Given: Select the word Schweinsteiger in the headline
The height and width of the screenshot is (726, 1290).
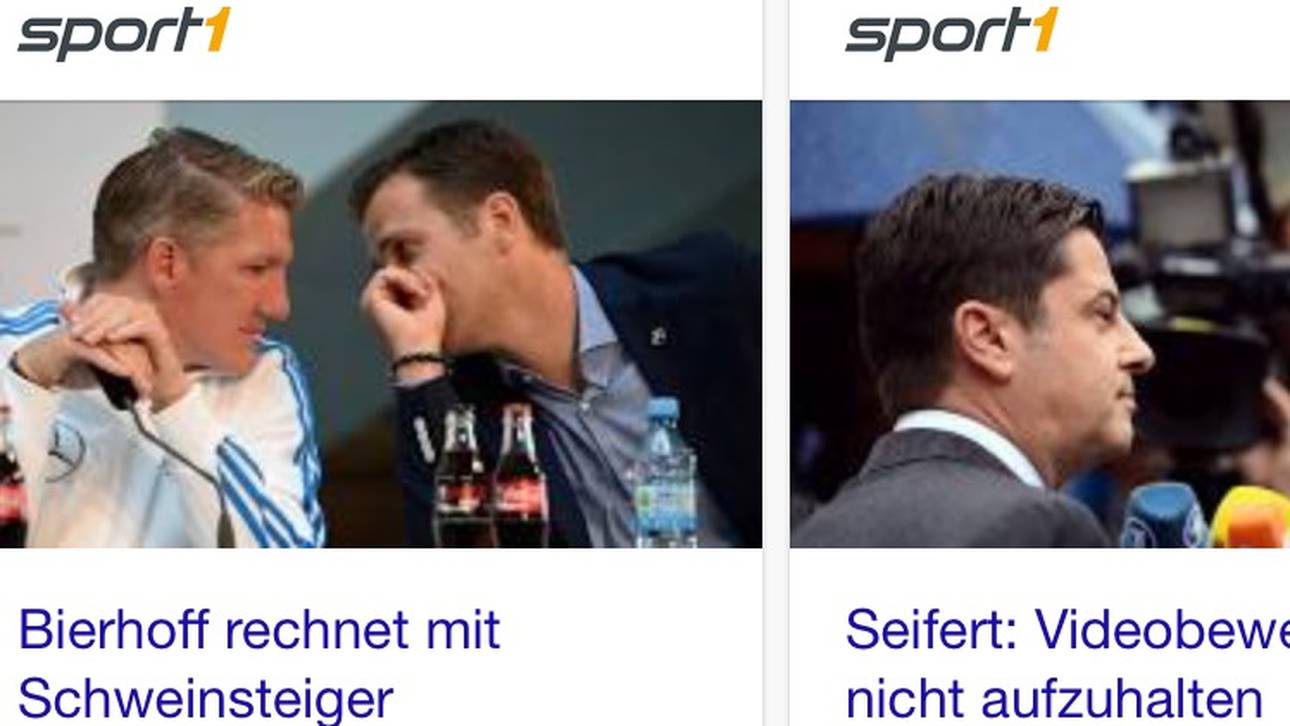Looking at the screenshot, I should click(205, 700).
